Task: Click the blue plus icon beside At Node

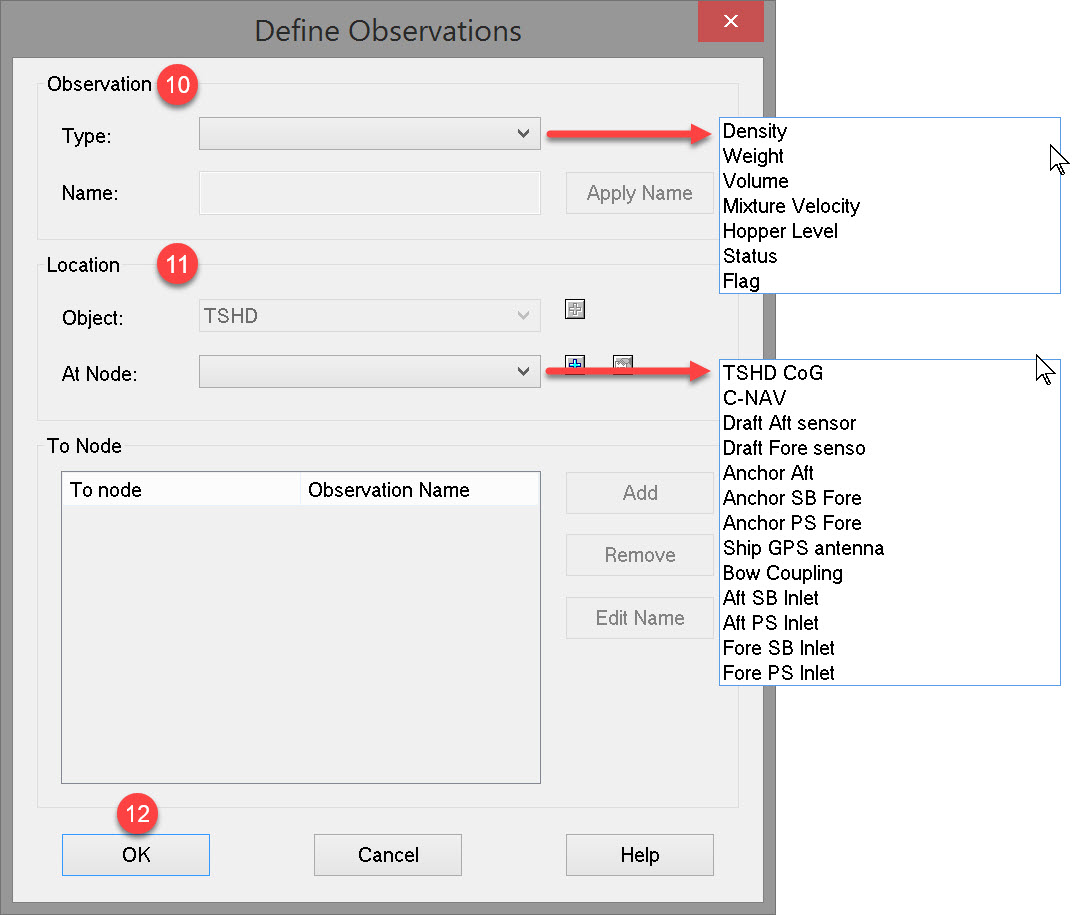Action: click(574, 364)
